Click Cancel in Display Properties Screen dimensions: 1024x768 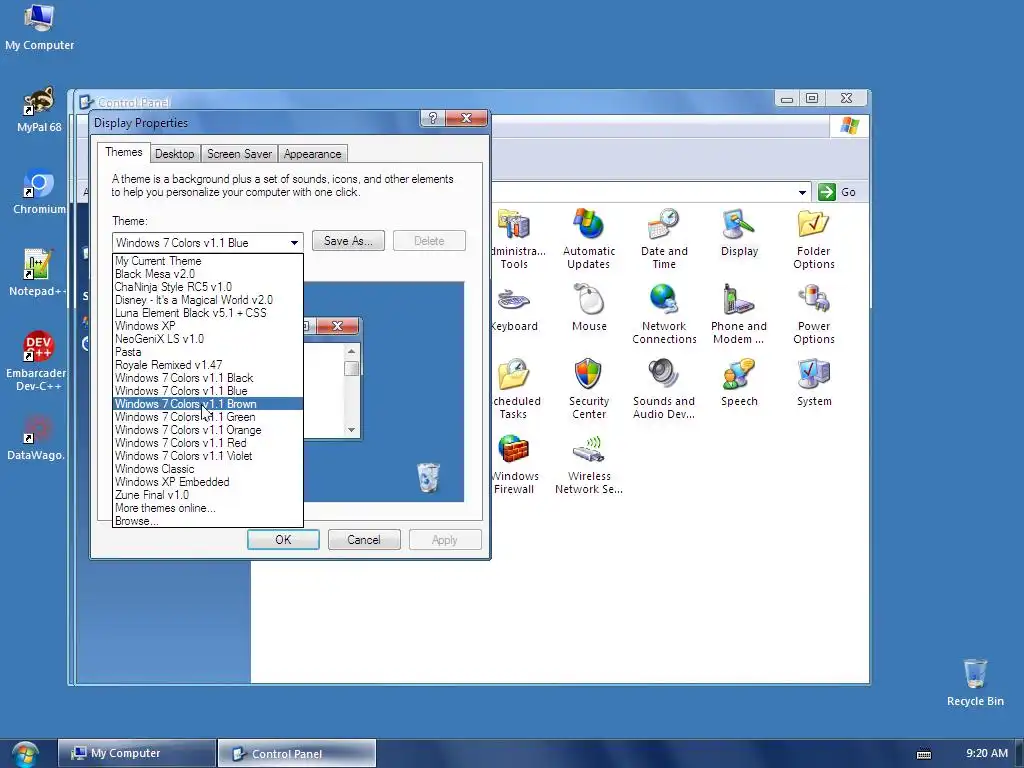364,540
